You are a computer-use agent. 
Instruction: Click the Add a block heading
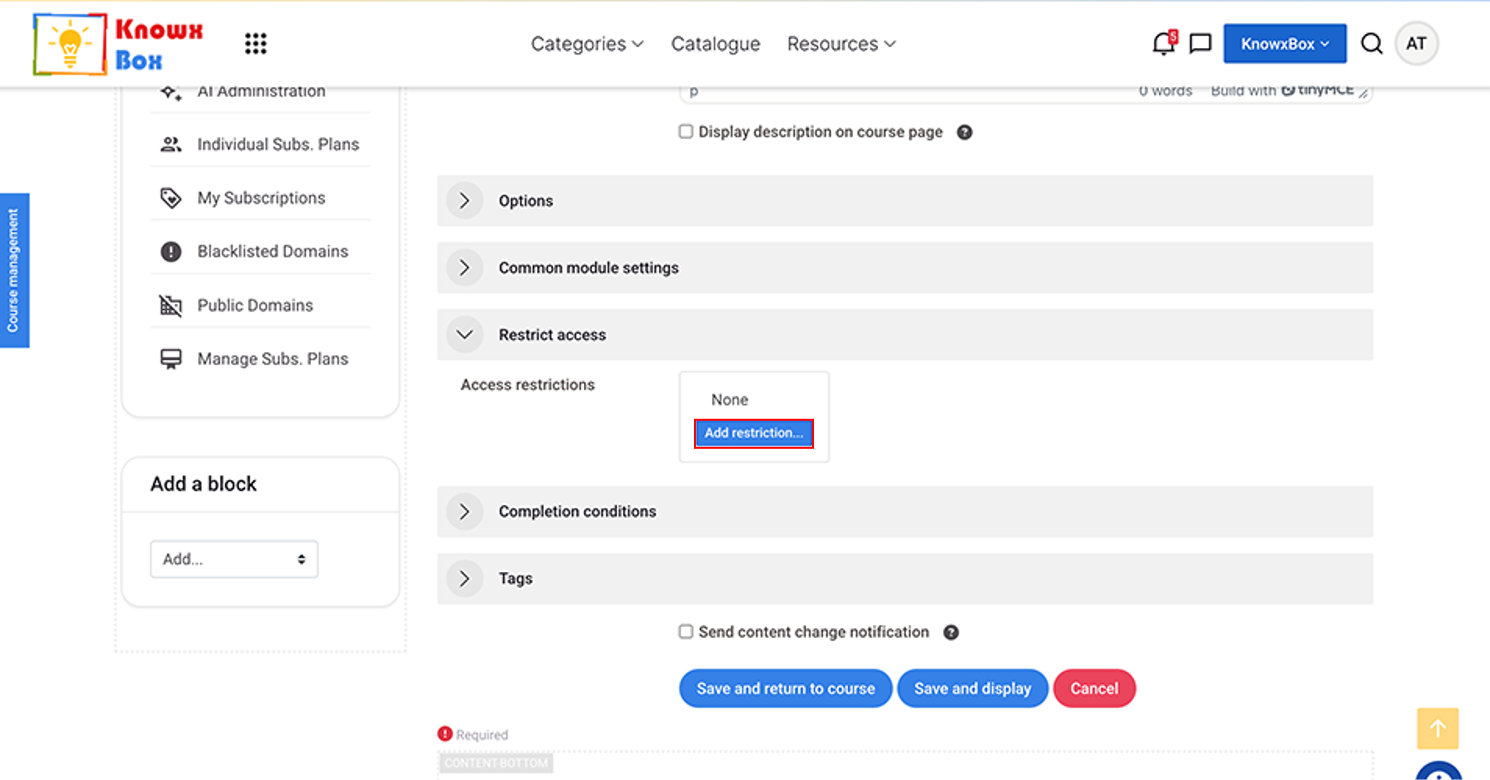[x=204, y=484]
